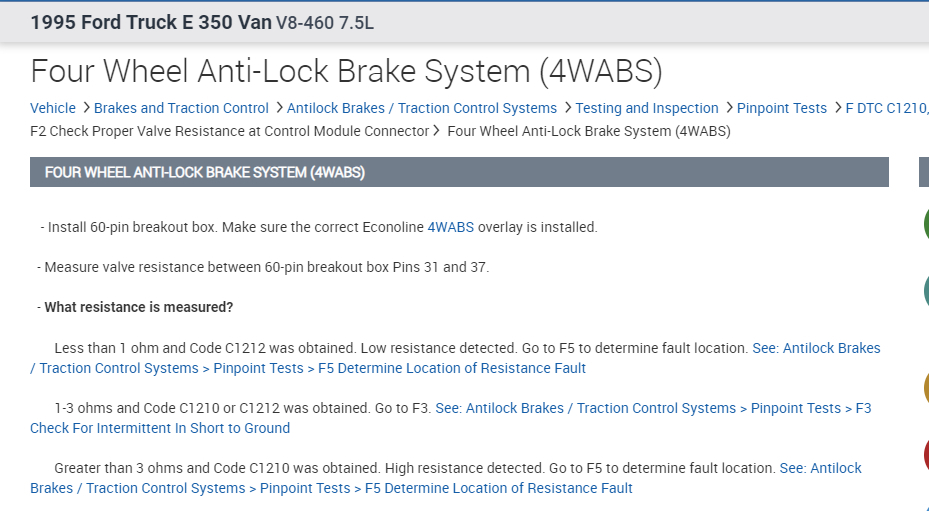Click the F2 Check Proper Valve Resistance breadcrumb
The width and height of the screenshot is (929, 511).
coord(229,131)
